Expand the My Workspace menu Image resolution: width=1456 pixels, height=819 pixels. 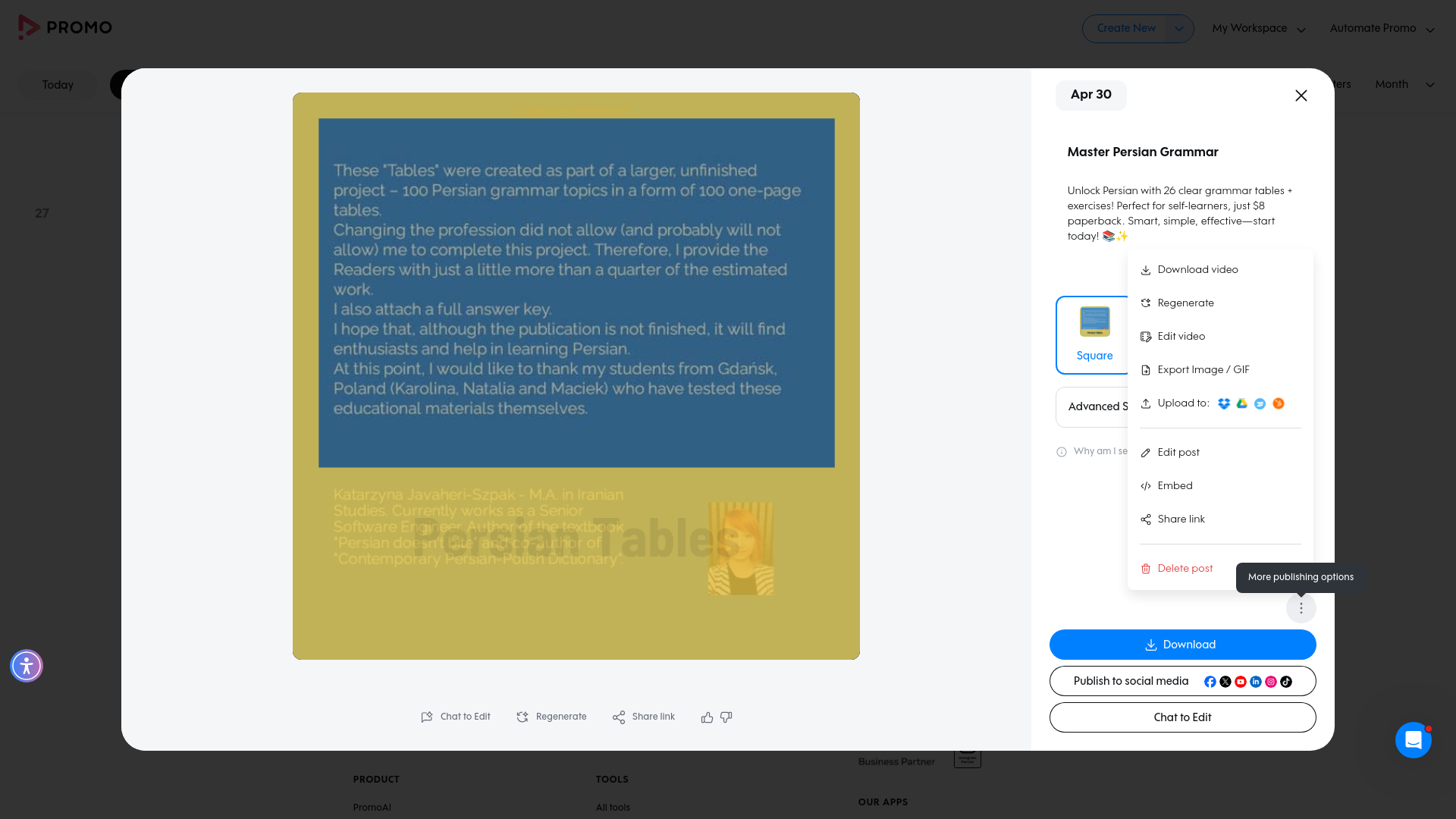coord(1258,28)
